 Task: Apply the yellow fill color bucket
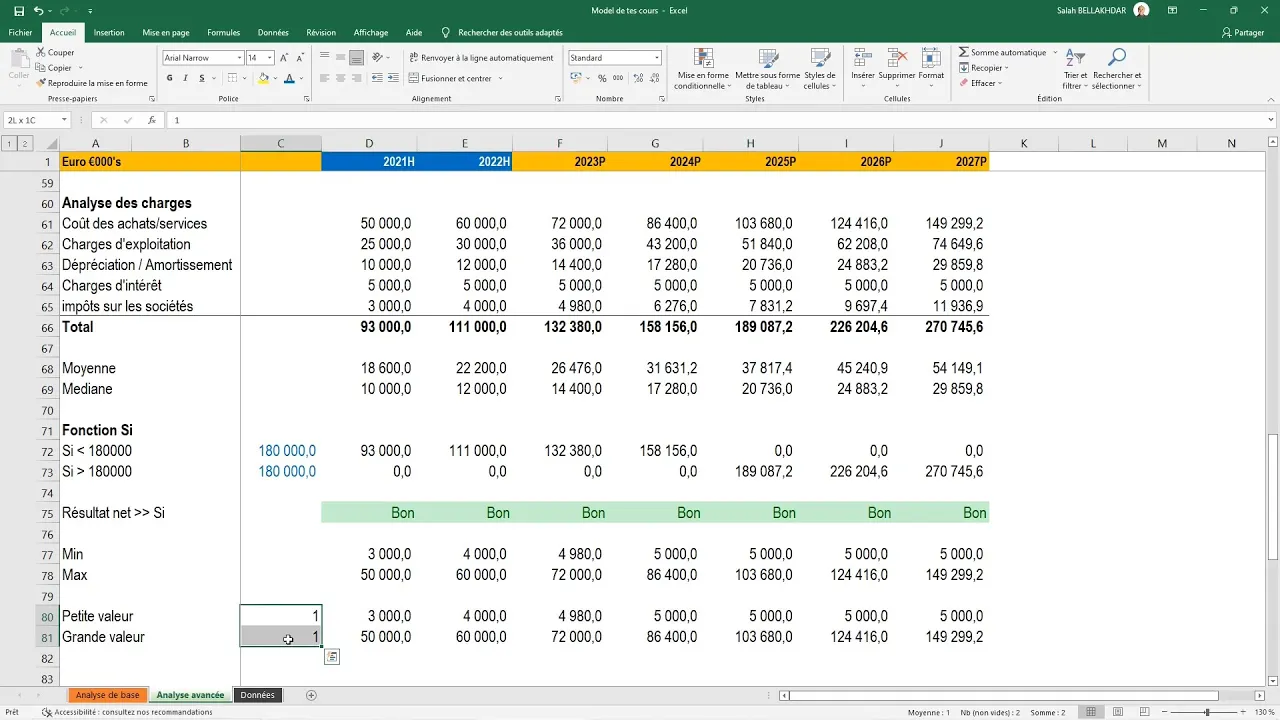click(x=263, y=78)
